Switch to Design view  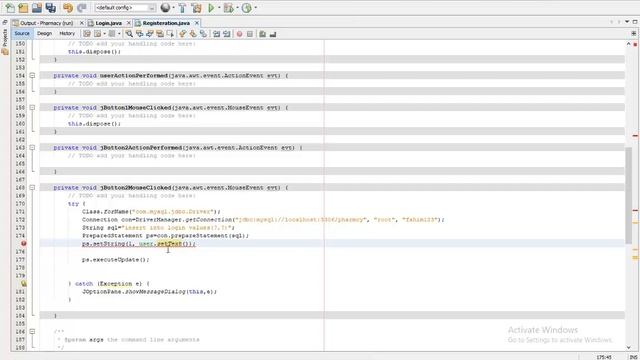click(x=44, y=33)
